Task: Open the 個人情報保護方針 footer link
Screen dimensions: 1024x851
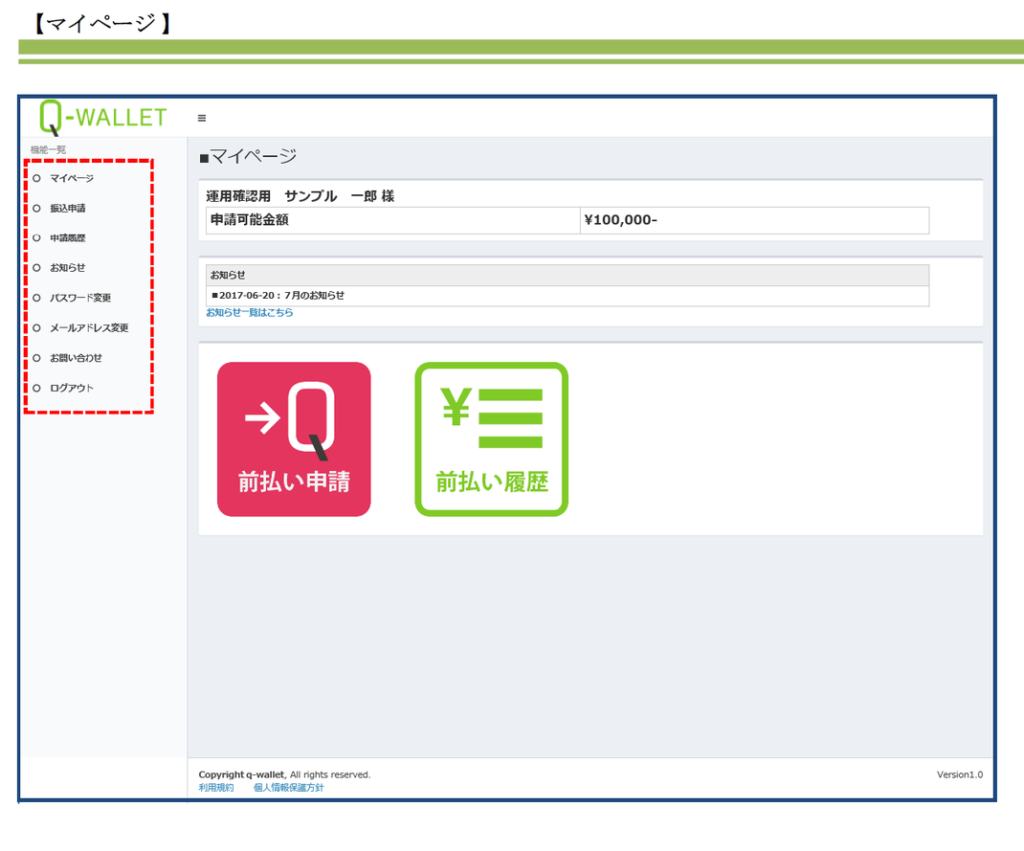Action: [289, 788]
